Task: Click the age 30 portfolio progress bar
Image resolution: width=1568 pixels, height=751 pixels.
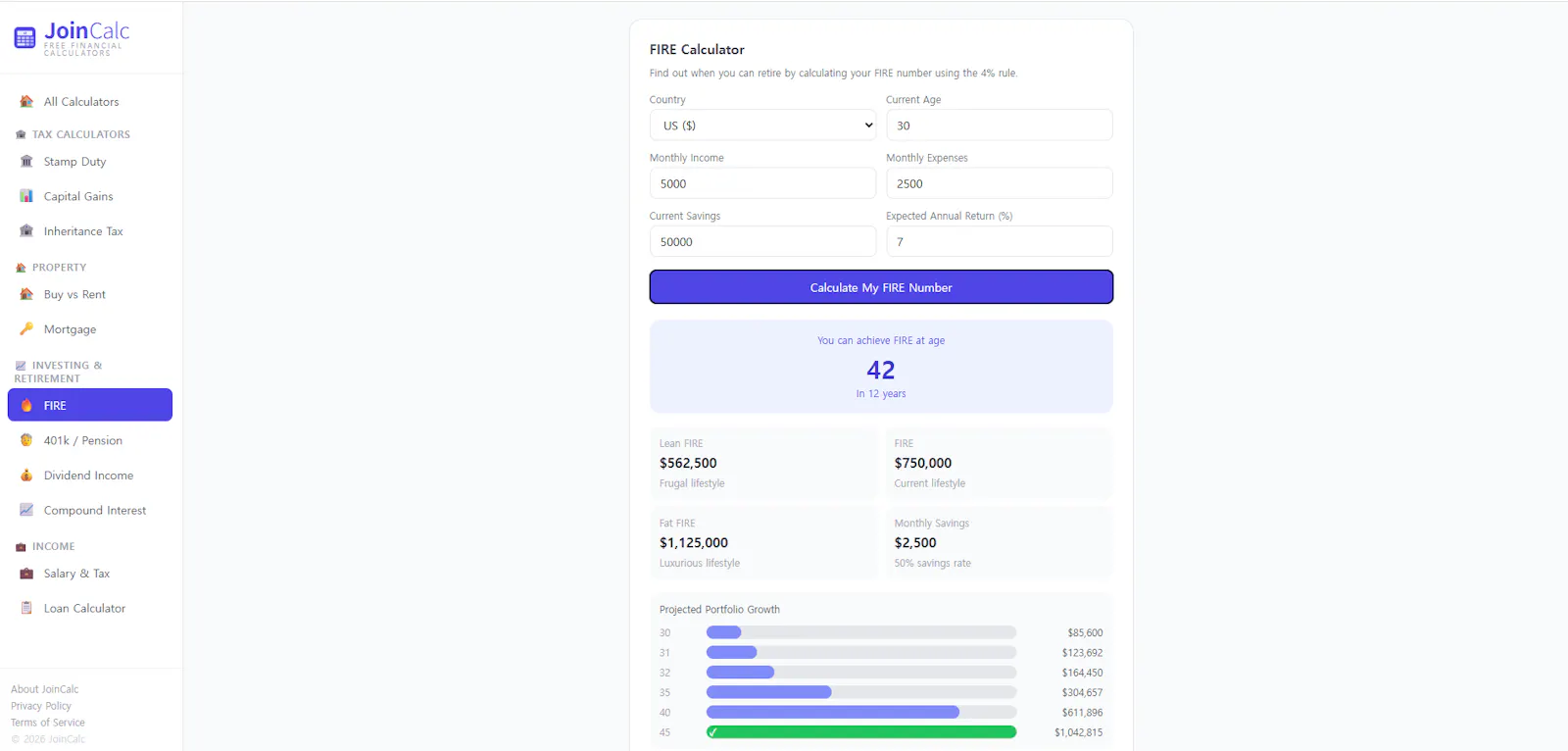Action: point(861,632)
